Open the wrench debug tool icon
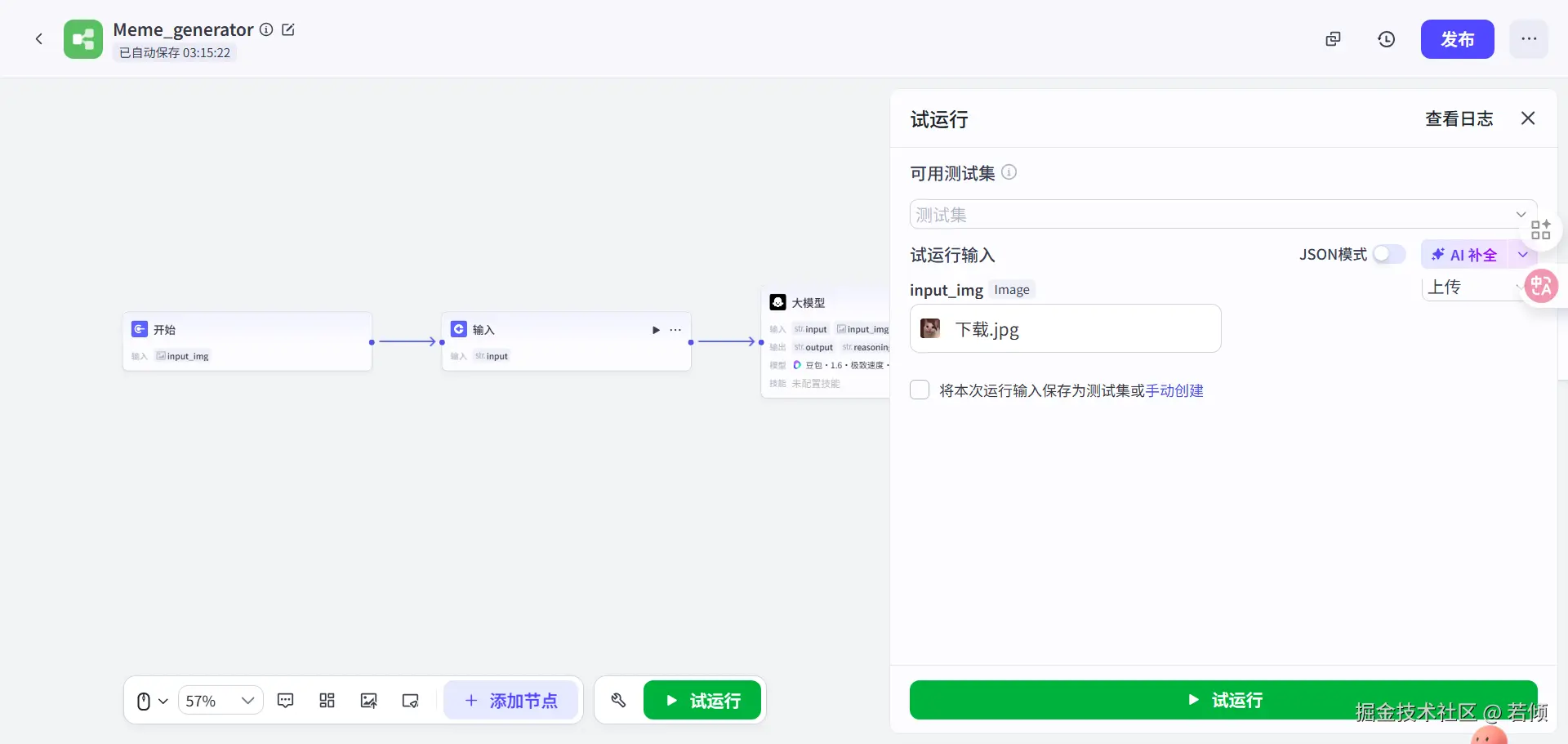 [618, 701]
